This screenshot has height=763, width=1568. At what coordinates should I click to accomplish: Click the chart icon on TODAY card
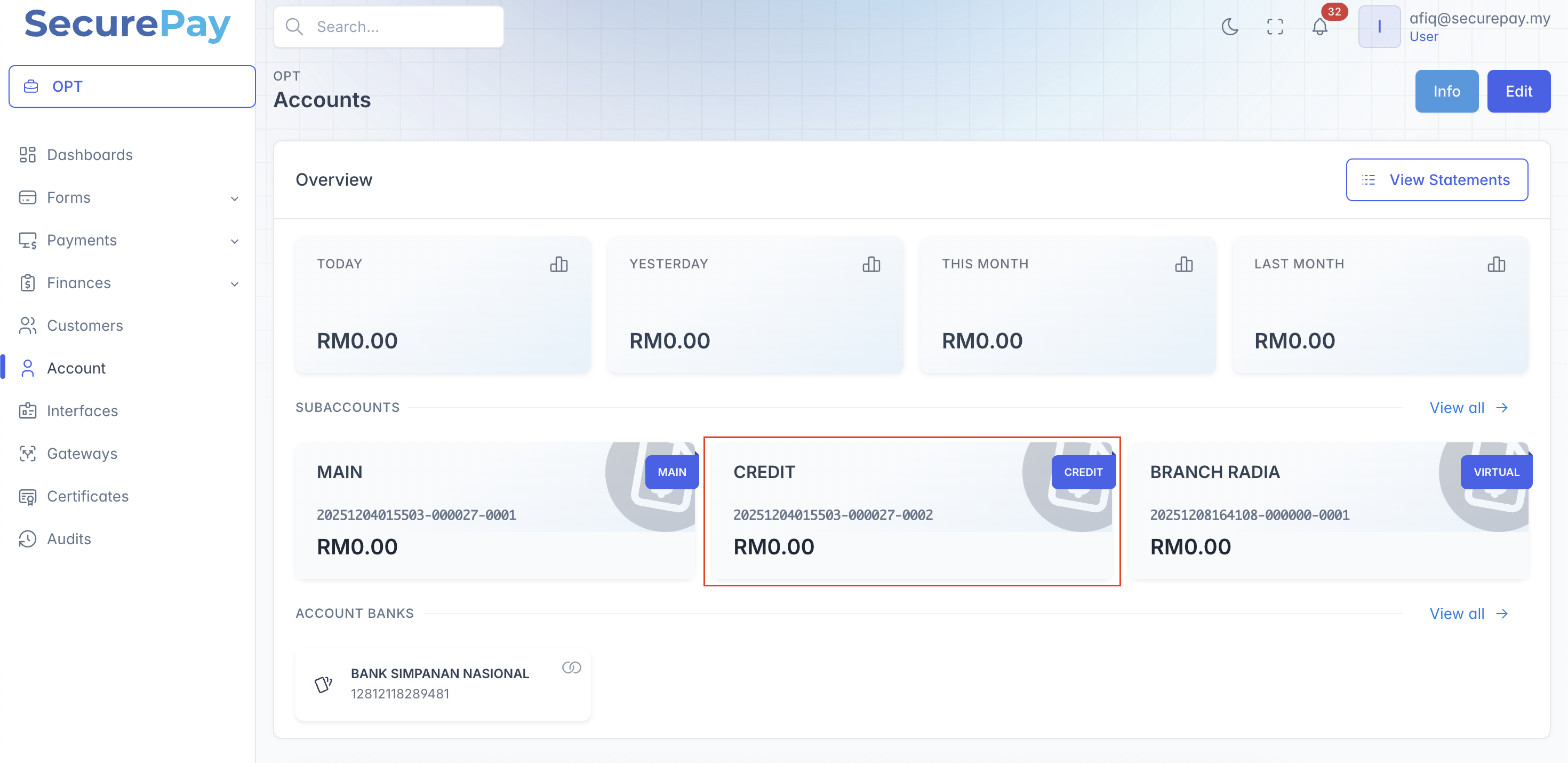pyautogui.click(x=558, y=264)
